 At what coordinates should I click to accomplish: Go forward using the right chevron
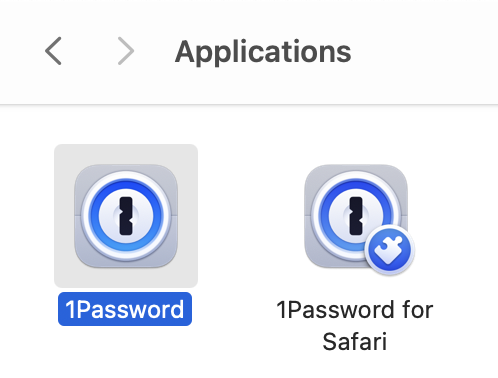tap(126, 51)
